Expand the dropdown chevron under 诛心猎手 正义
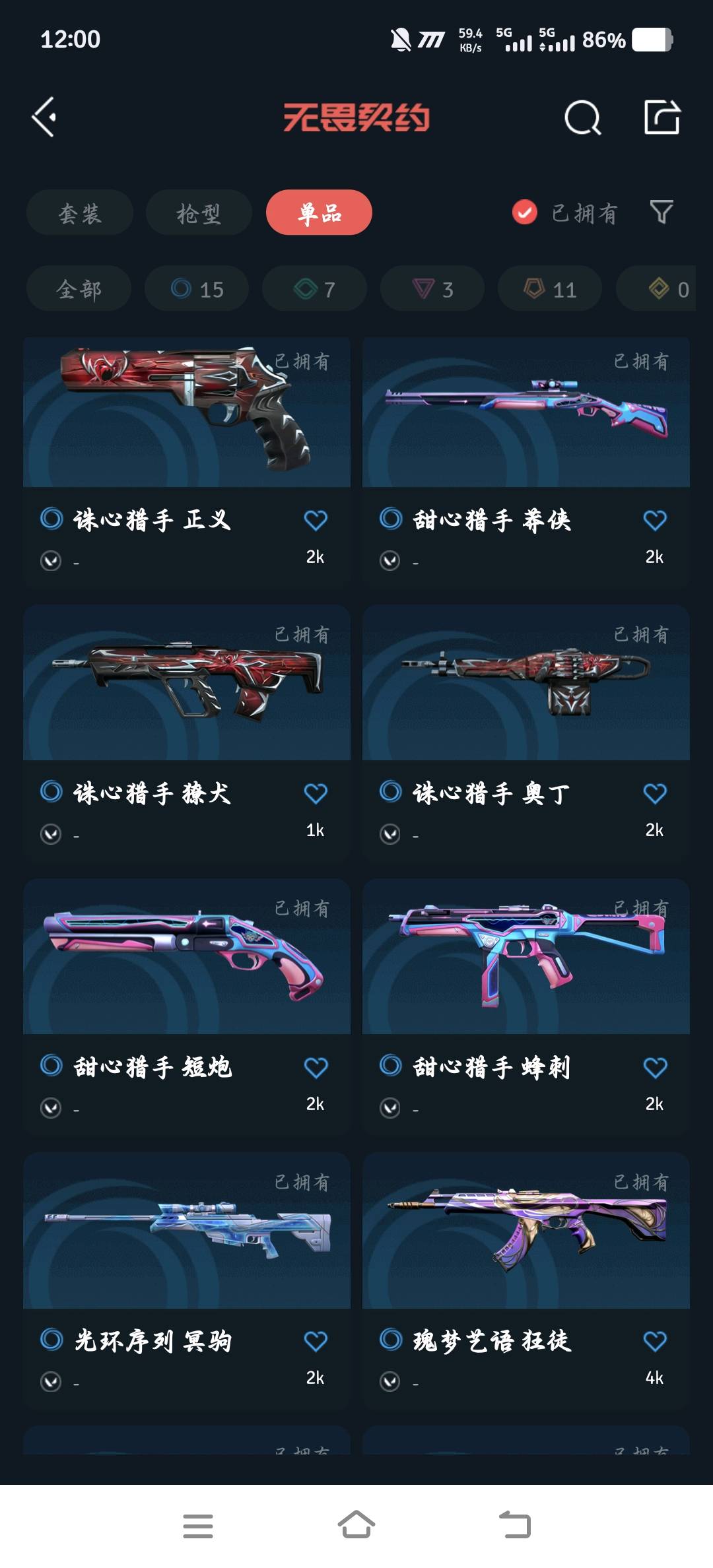 (51, 561)
